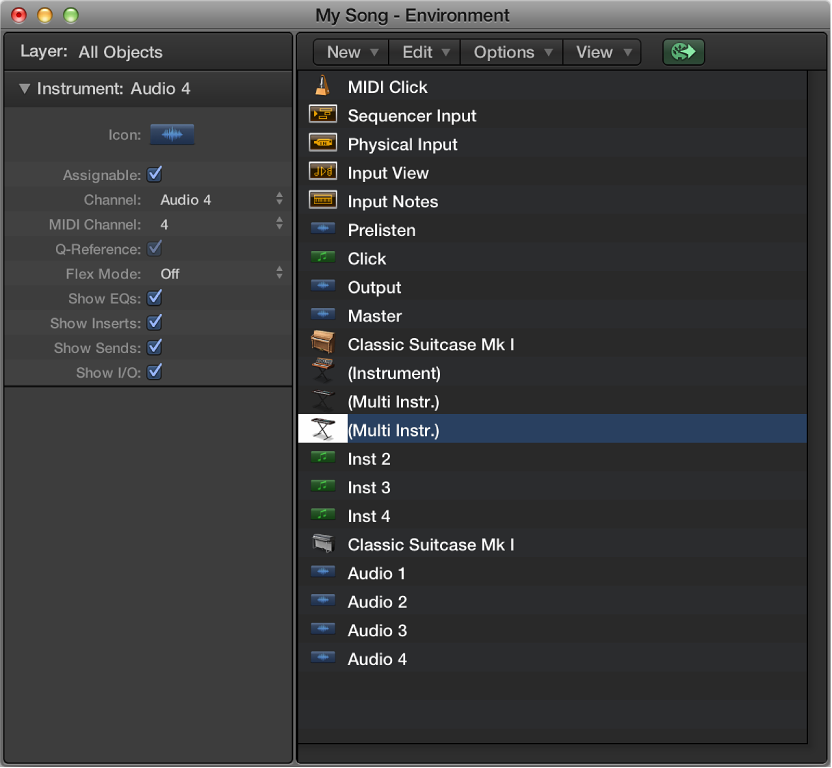Open the Options menu
The height and width of the screenshot is (768, 832).
pyautogui.click(x=510, y=51)
